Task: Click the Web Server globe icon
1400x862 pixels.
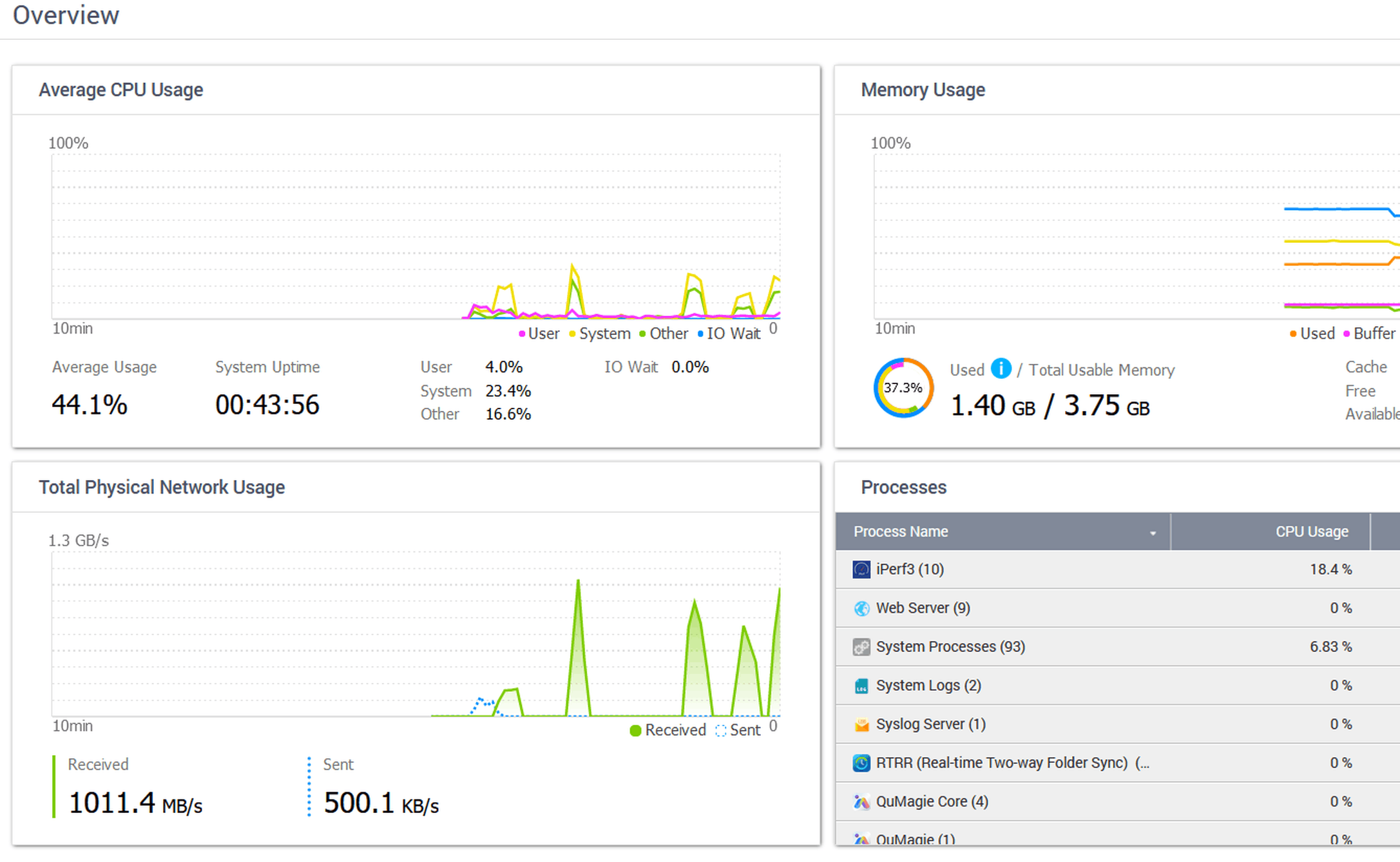Action: pos(861,608)
